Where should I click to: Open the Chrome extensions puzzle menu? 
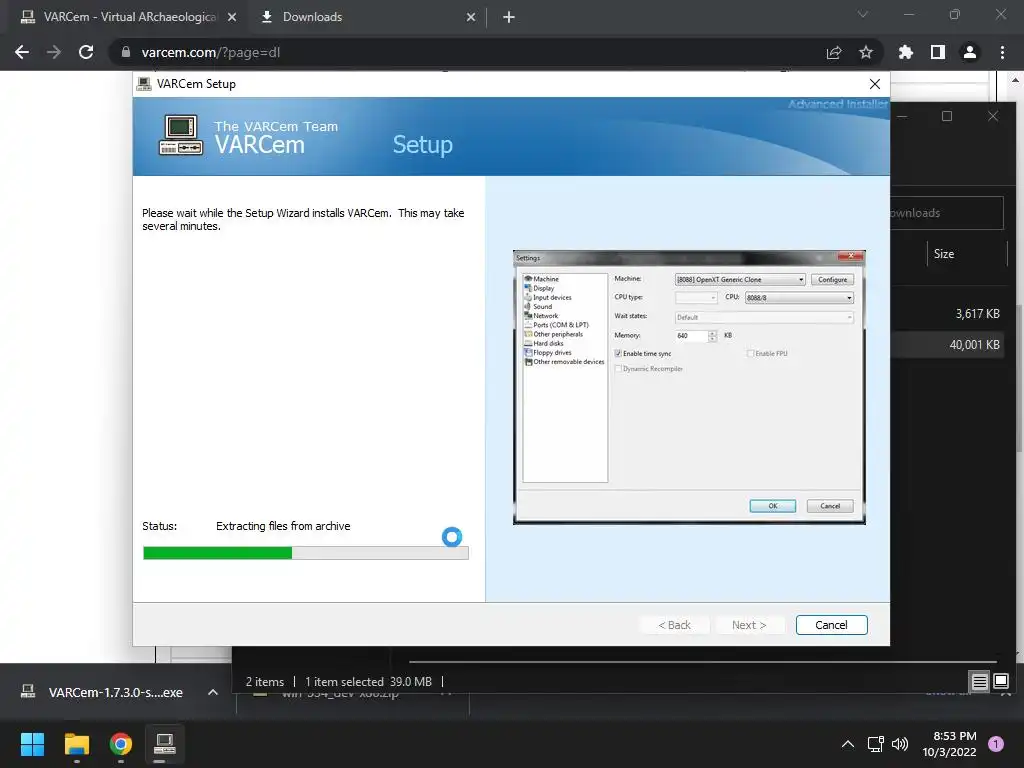click(x=906, y=52)
